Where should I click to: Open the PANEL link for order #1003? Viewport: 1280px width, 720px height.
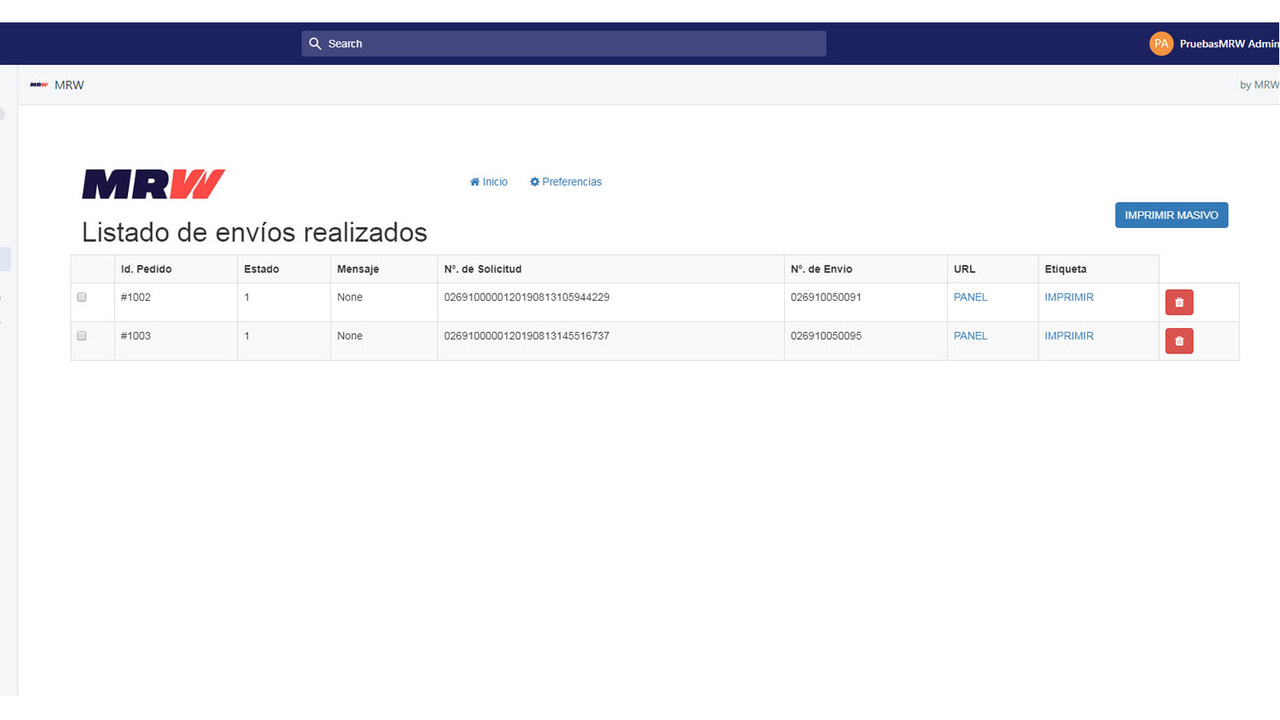pos(970,336)
